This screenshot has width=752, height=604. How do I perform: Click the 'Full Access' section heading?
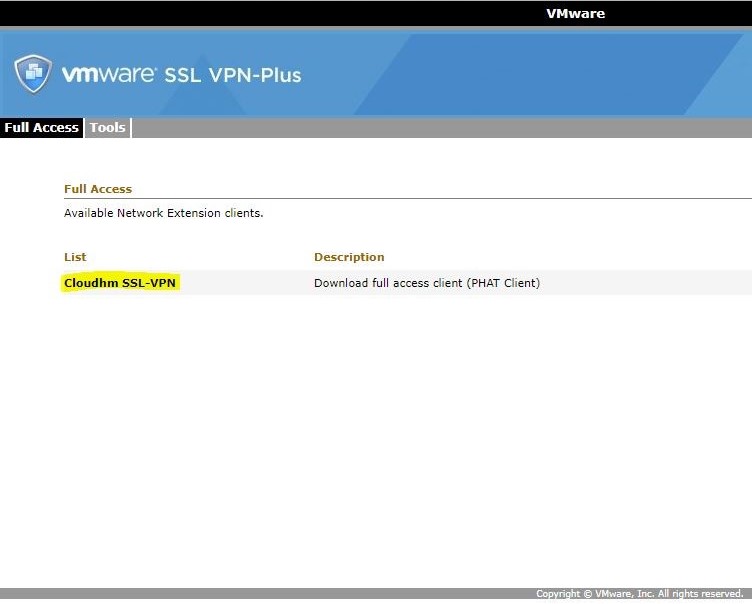point(98,189)
